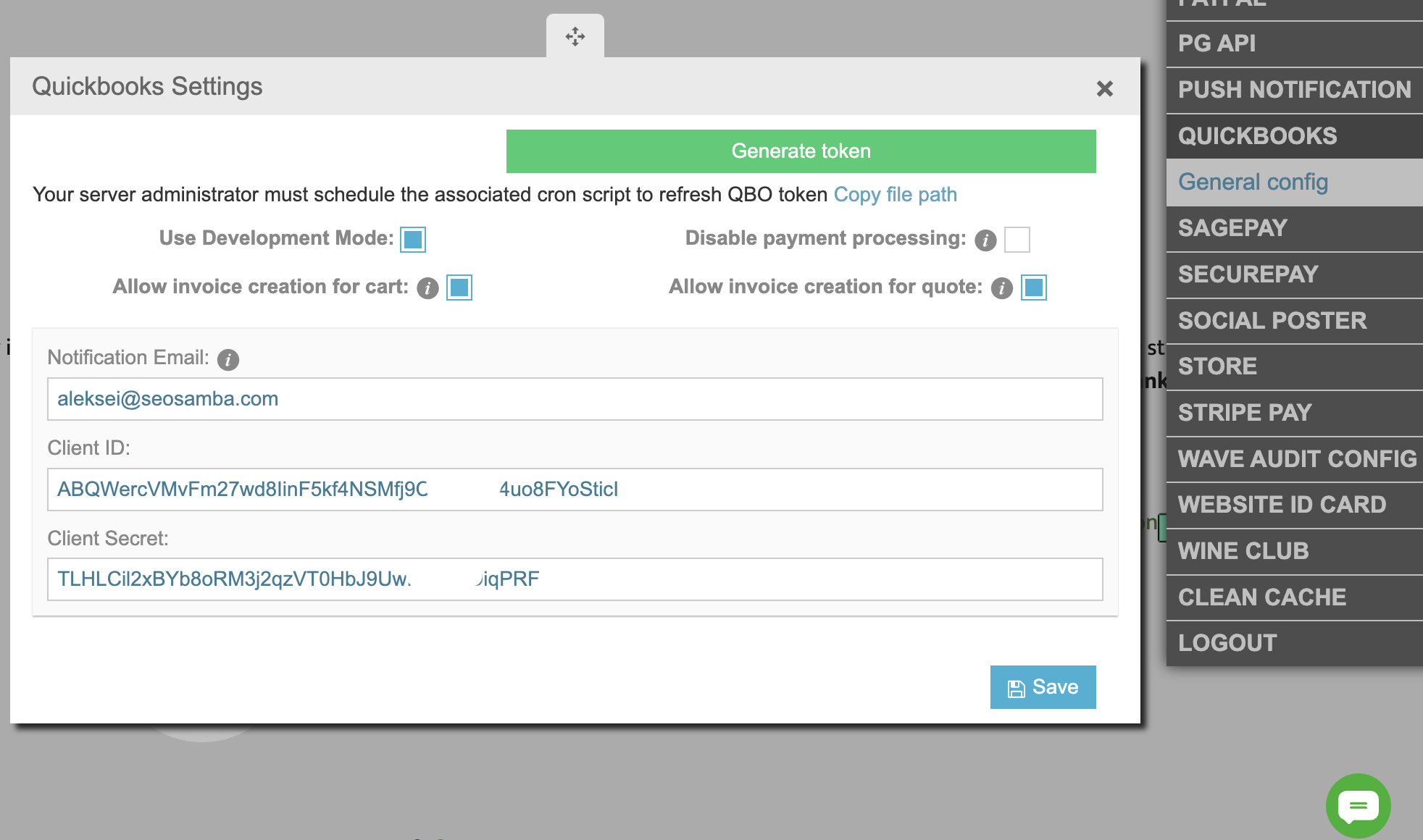Open the PG API menu item
The image size is (1423, 840).
click(1295, 43)
